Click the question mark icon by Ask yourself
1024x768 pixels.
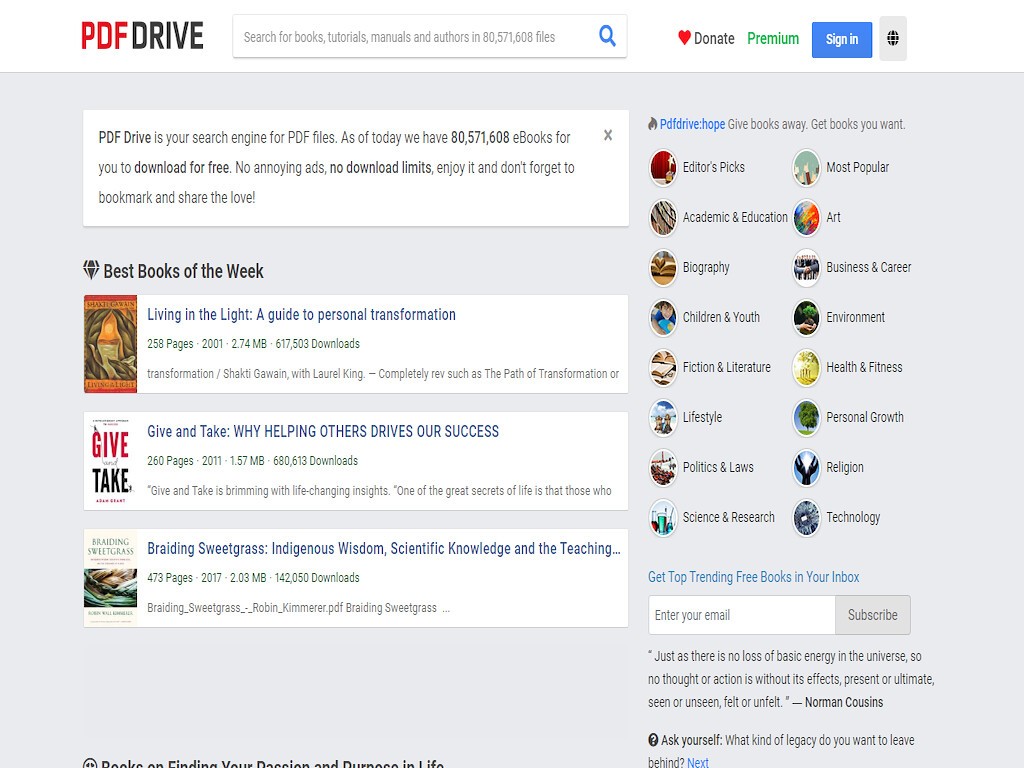coord(653,740)
